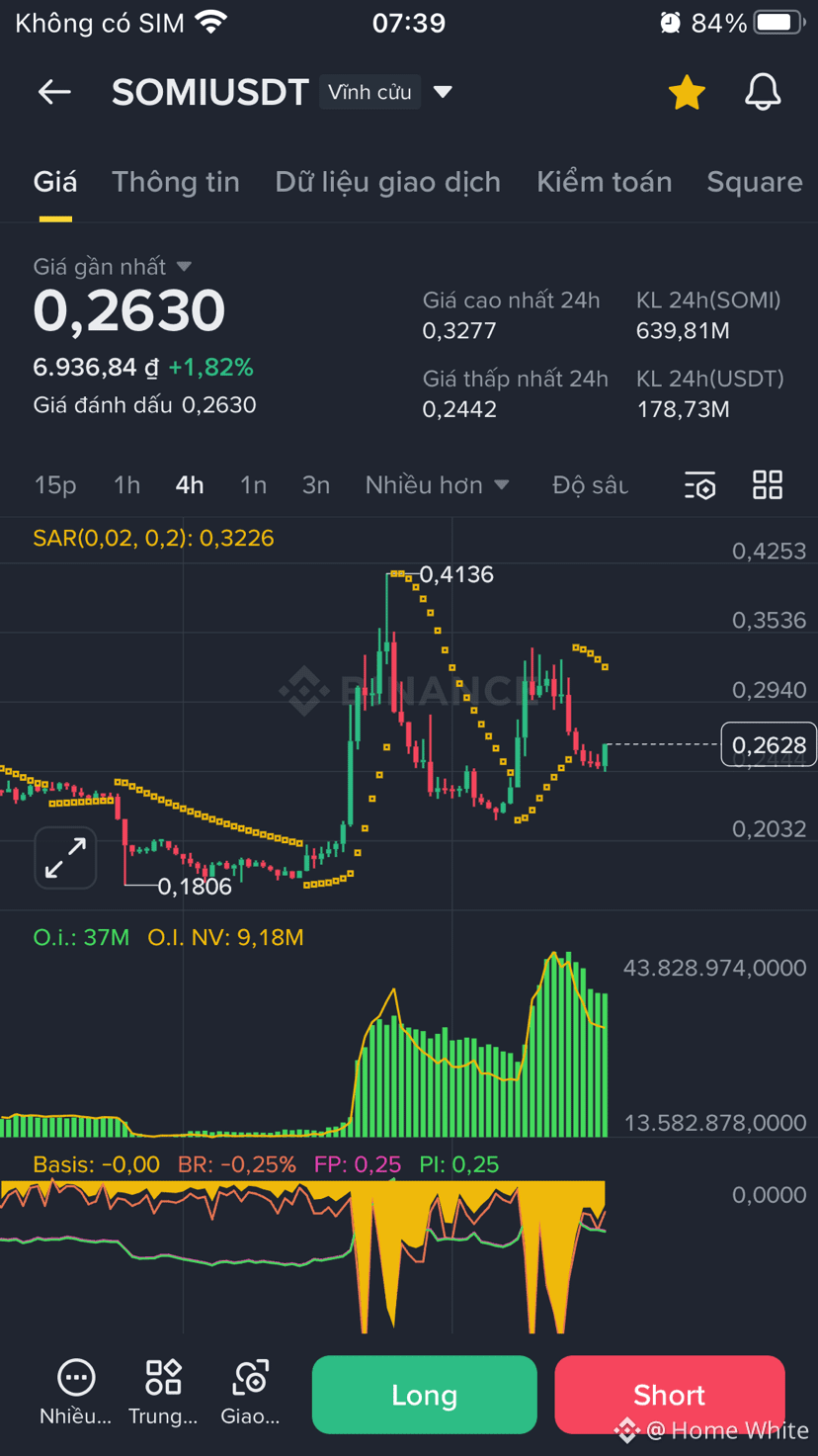Switch to the Độ sâu depth view

point(591,485)
